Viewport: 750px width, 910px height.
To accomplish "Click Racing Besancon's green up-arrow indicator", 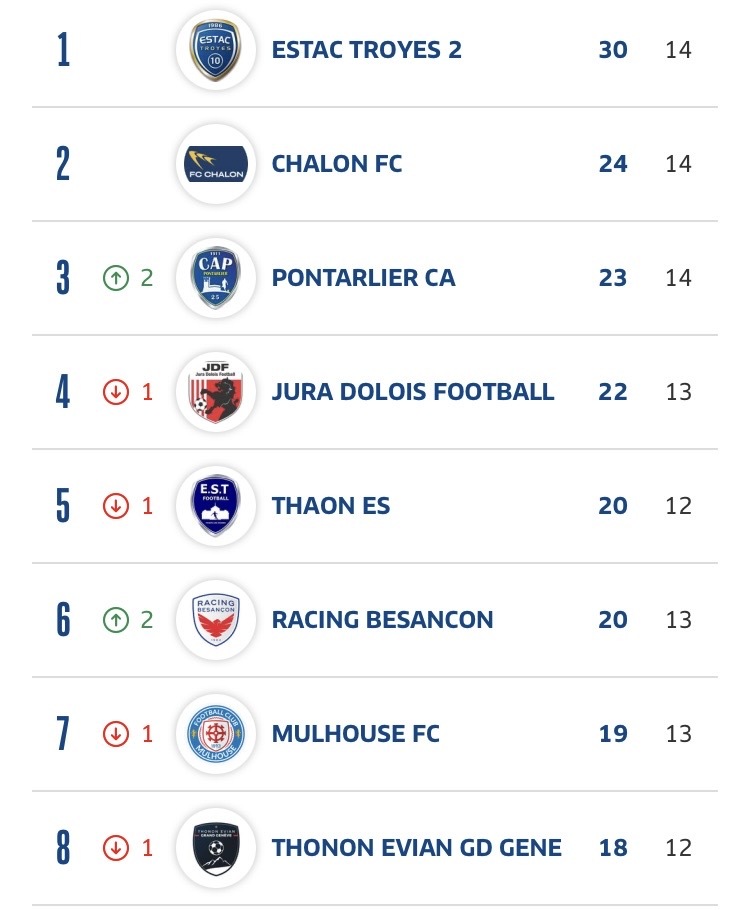I will [x=116, y=620].
